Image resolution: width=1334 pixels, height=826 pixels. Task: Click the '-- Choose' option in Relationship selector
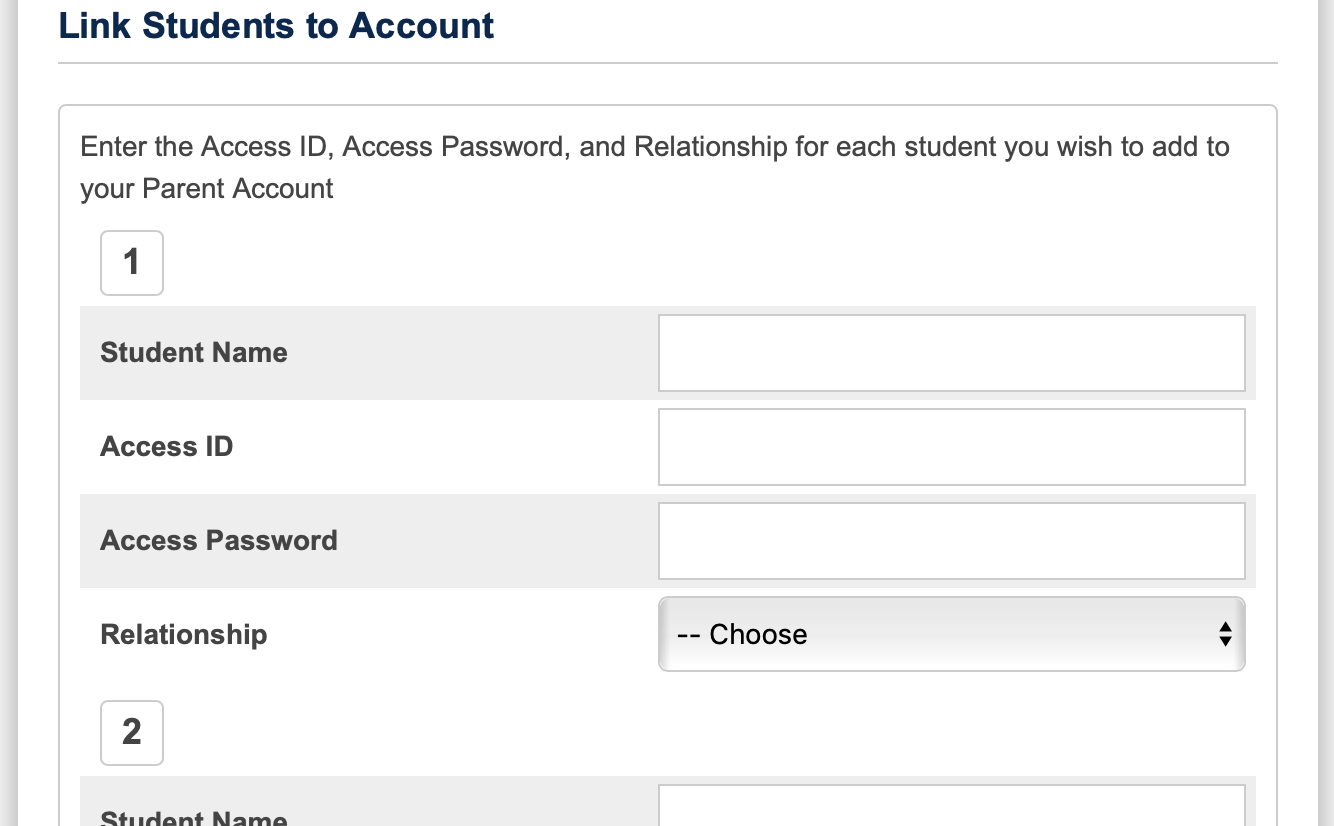click(x=742, y=634)
